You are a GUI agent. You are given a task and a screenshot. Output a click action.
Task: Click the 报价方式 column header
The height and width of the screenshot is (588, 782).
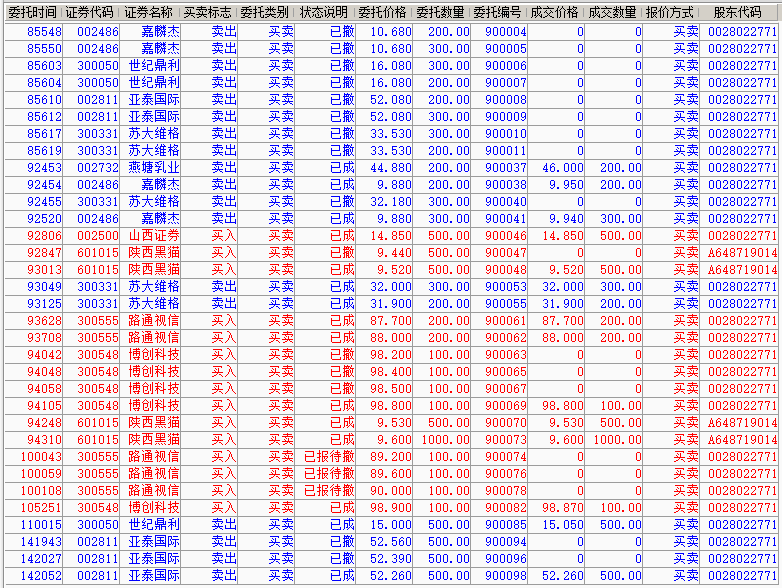click(x=670, y=12)
